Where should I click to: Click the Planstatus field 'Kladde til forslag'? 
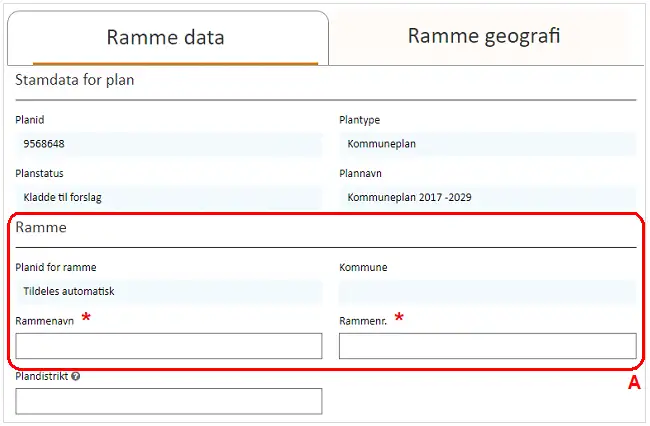click(168, 197)
